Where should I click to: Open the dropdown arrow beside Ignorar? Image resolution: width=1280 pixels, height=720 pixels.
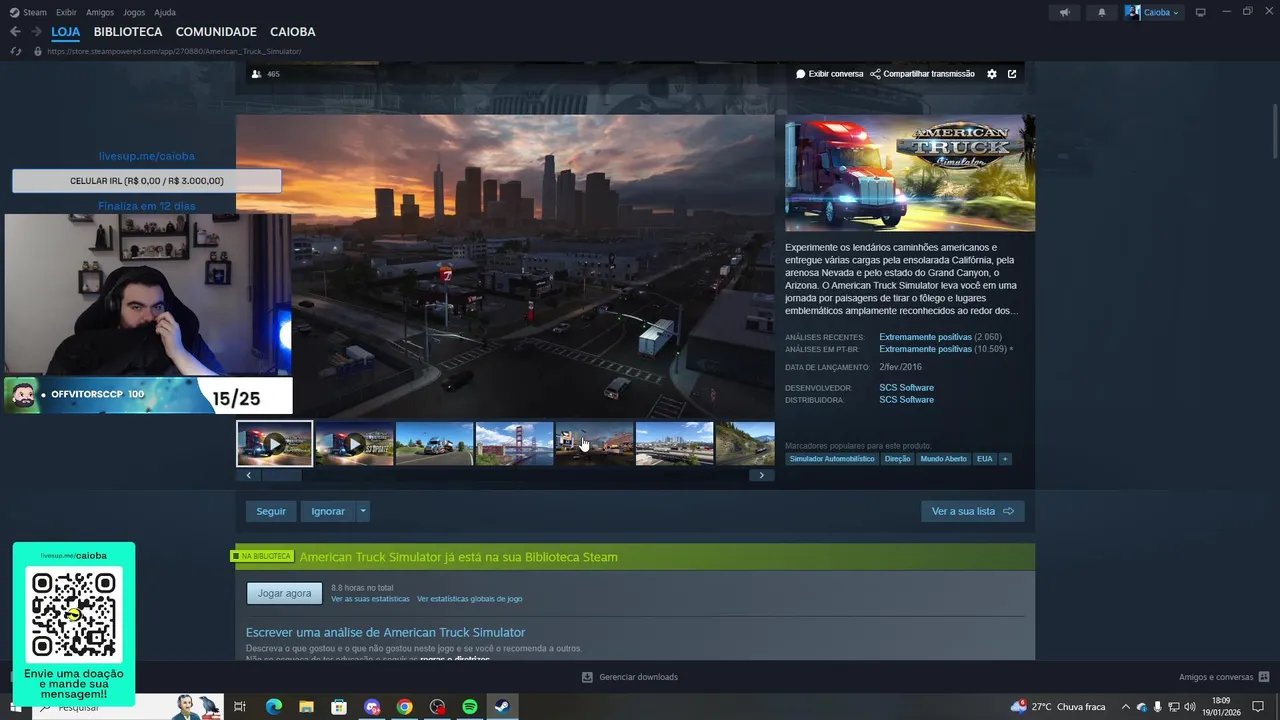[x=363, y=511]
